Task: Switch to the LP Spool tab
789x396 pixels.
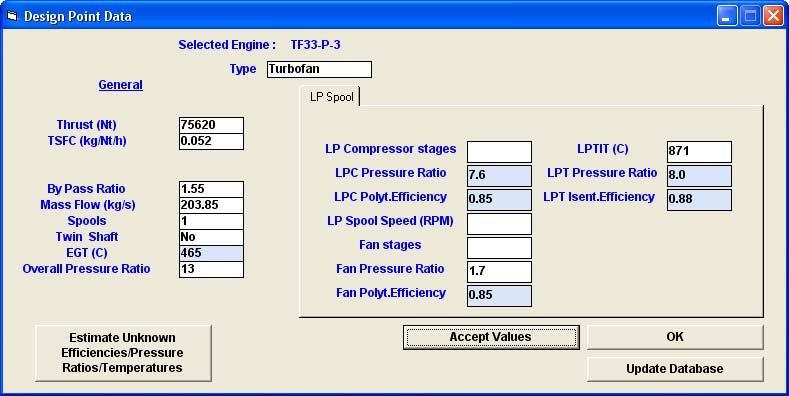Action: [331, 97]
